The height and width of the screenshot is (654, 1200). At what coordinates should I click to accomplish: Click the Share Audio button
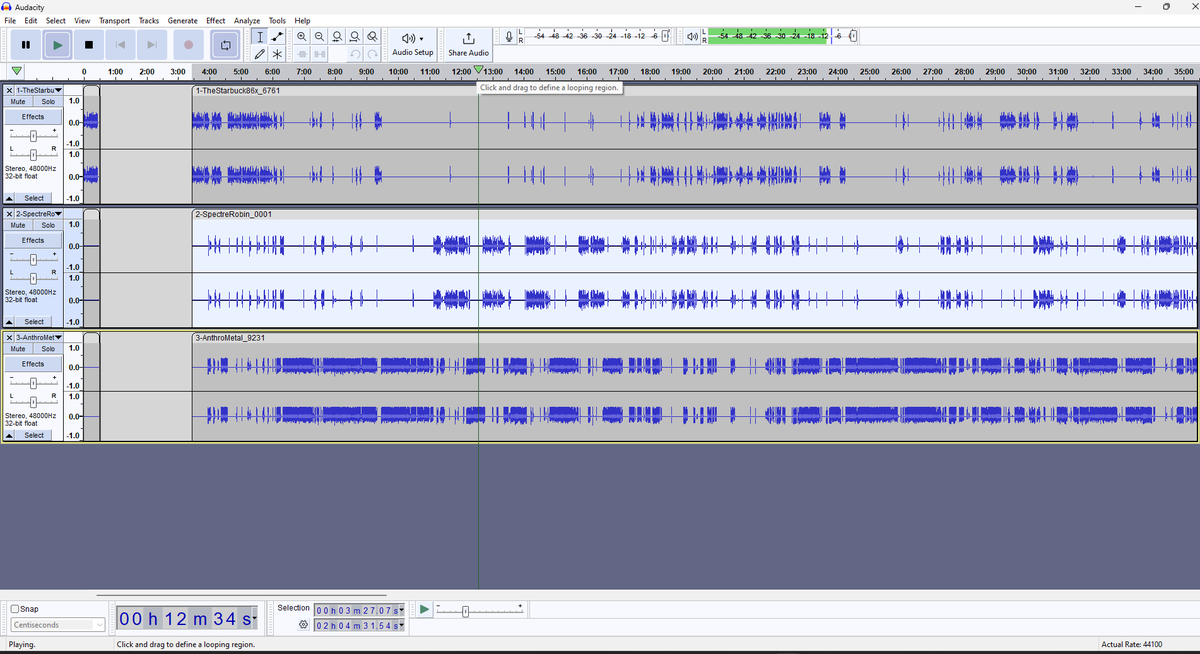point(468,44)
